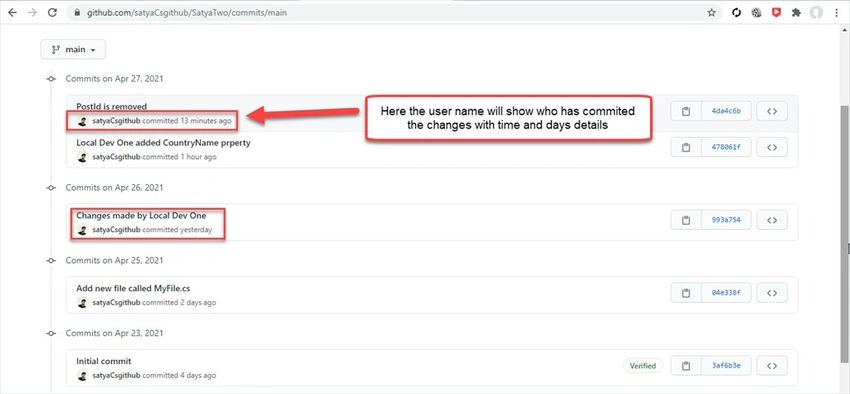Click satyaCsgithub author on MyFile.cs commit
This screenshot has height=394, width=850.
[116, 302]
